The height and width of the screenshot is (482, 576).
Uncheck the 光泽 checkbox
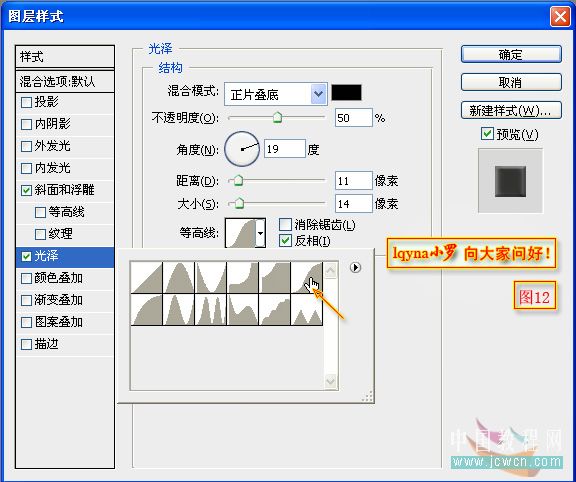point(26,256)
